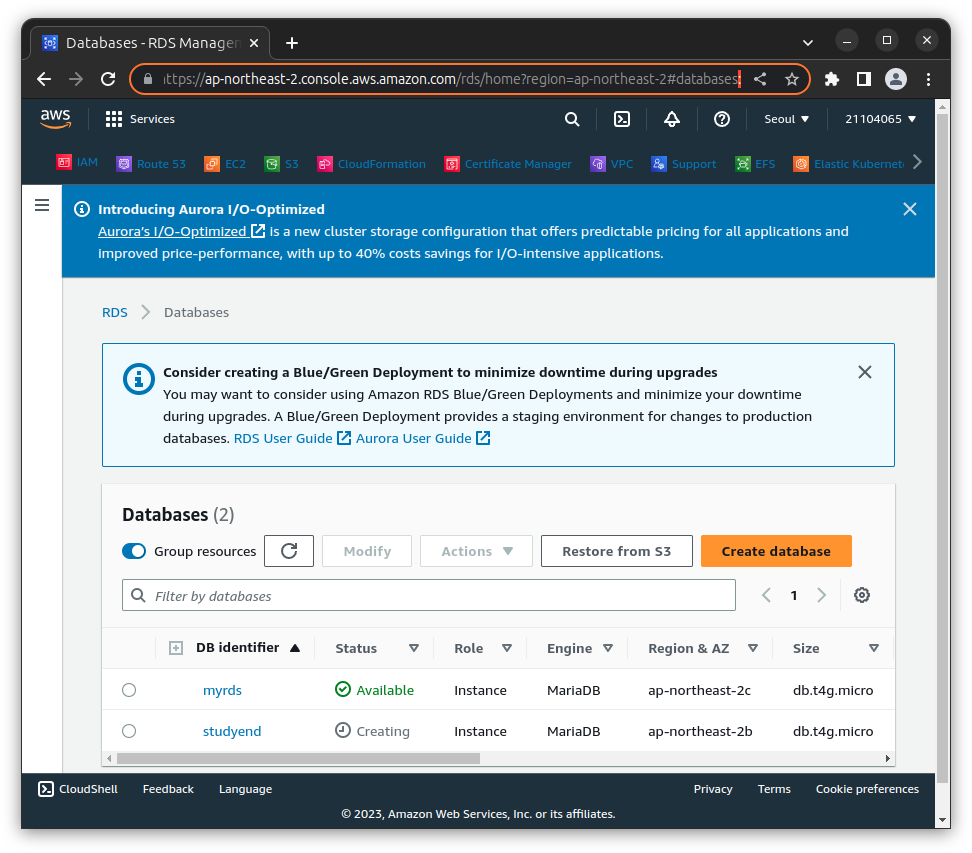Open the studyend database link

coord(232,731)
